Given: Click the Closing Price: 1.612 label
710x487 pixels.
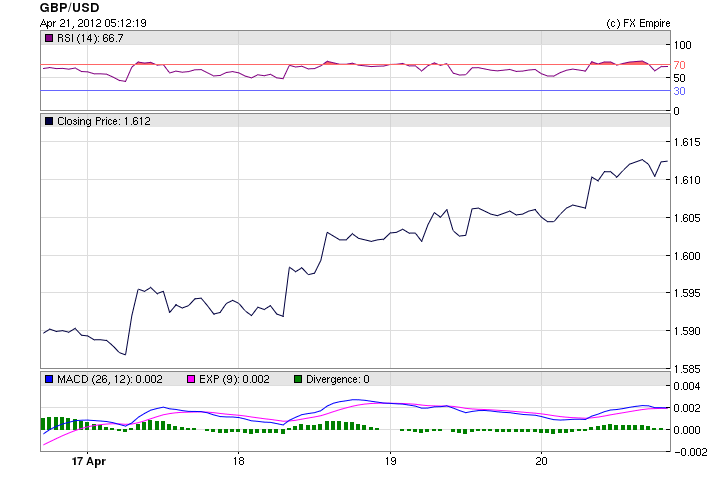Looking at the screenshot, I should tap(104, 121).
